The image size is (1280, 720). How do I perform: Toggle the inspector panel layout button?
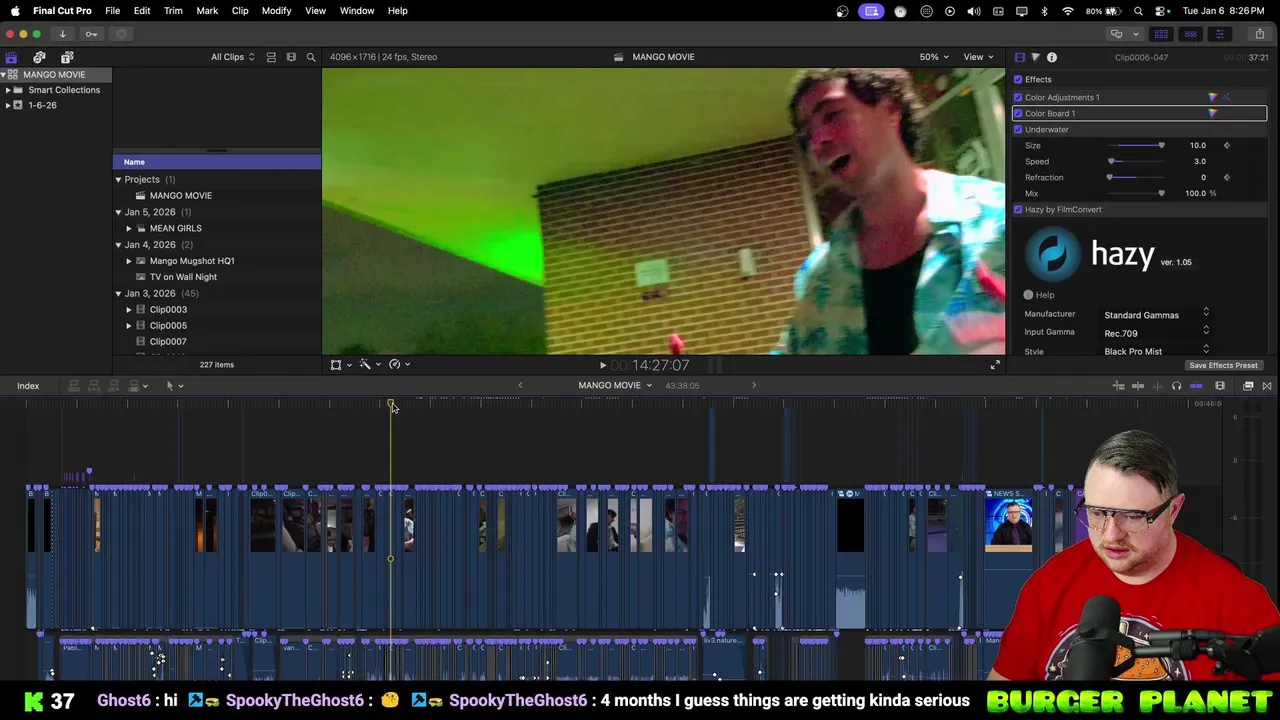(x=1219, y=34)
